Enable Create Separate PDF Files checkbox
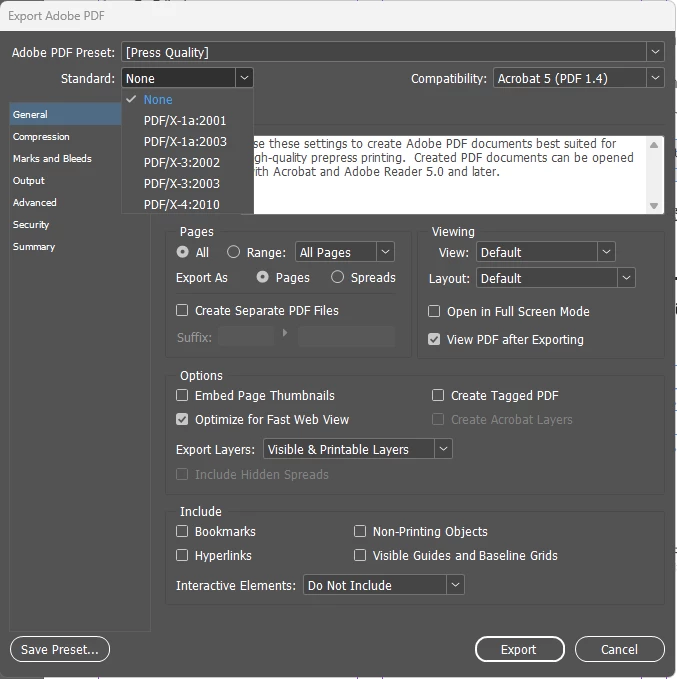 (182, 310)
